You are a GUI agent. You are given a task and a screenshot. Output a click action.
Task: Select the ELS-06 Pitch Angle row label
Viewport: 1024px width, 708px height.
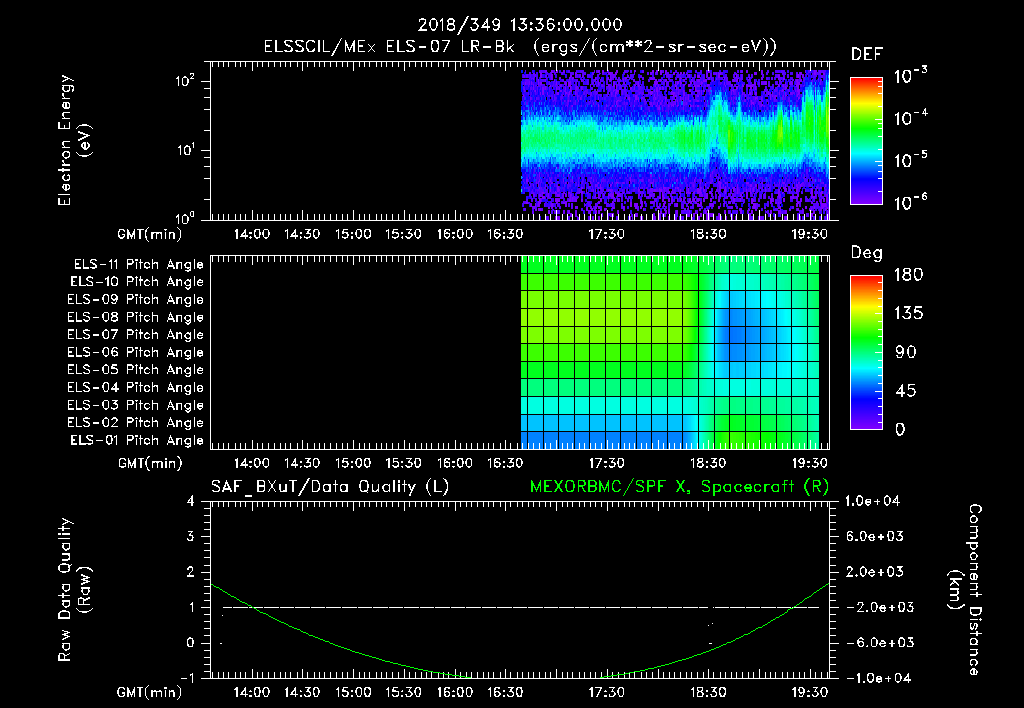(x=136, y=352)
